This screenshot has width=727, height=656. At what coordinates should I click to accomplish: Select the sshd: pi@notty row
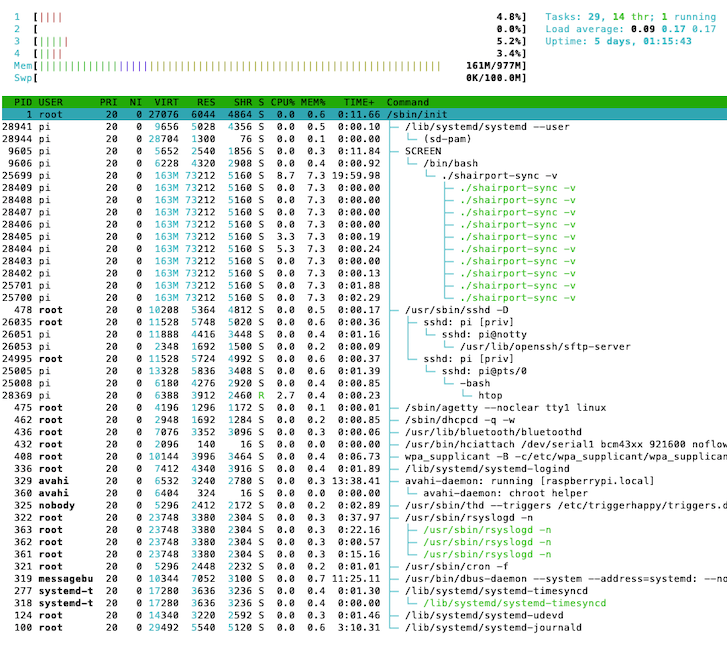[x=364, y=334]
